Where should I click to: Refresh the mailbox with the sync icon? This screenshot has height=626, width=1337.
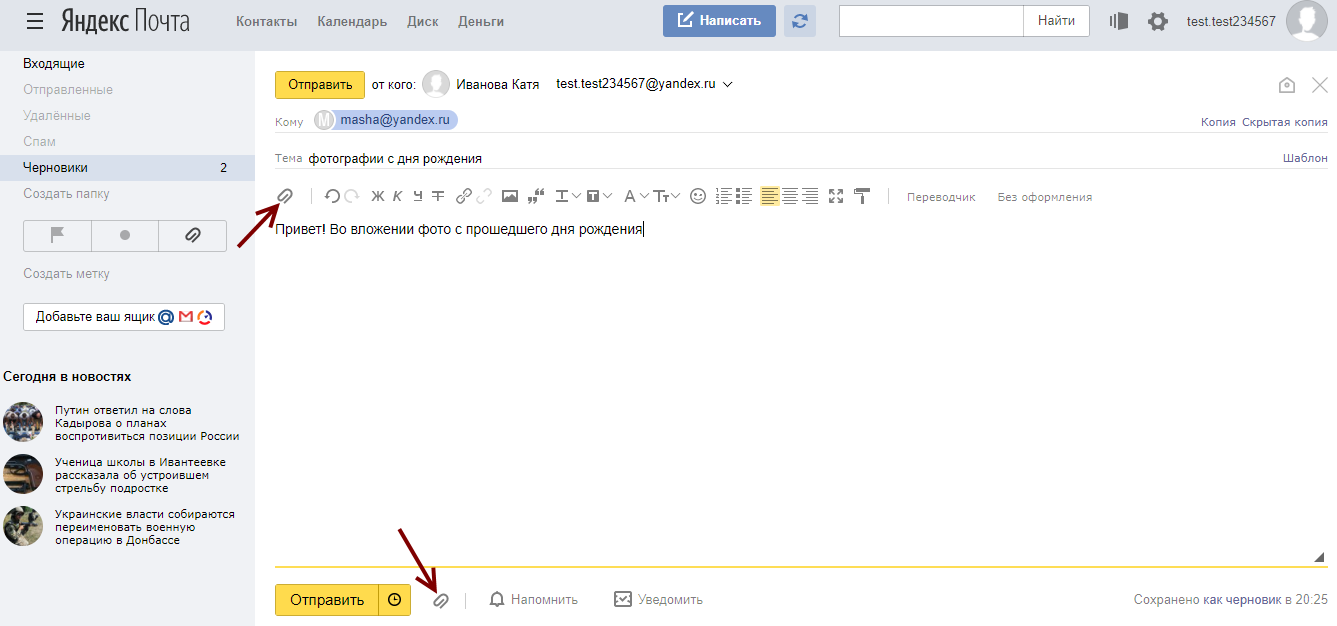(799, 21)
